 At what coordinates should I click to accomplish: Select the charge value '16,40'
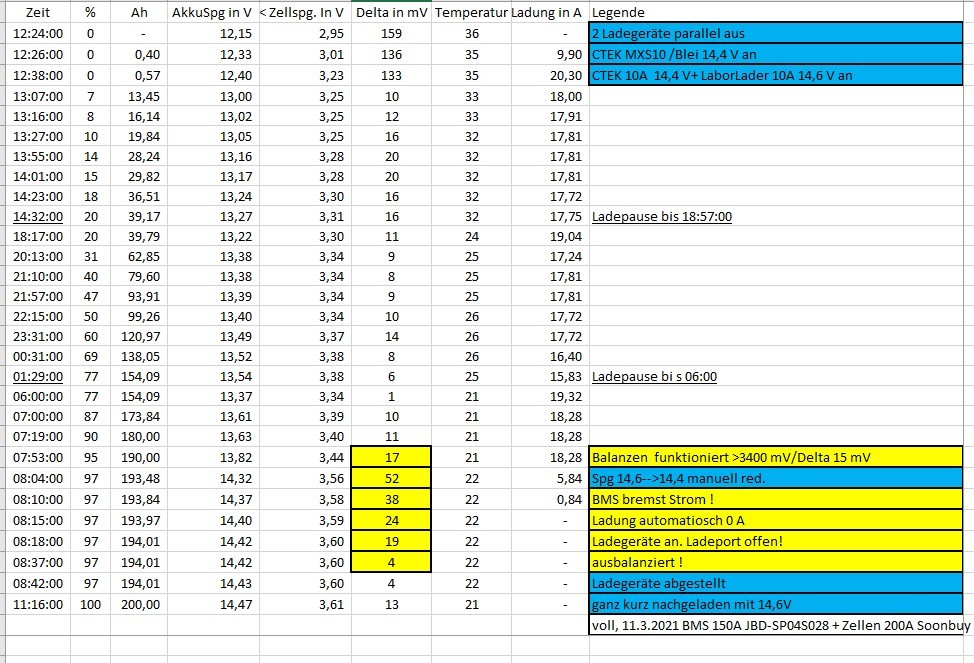pyautogui.click(x=550, y=357)
